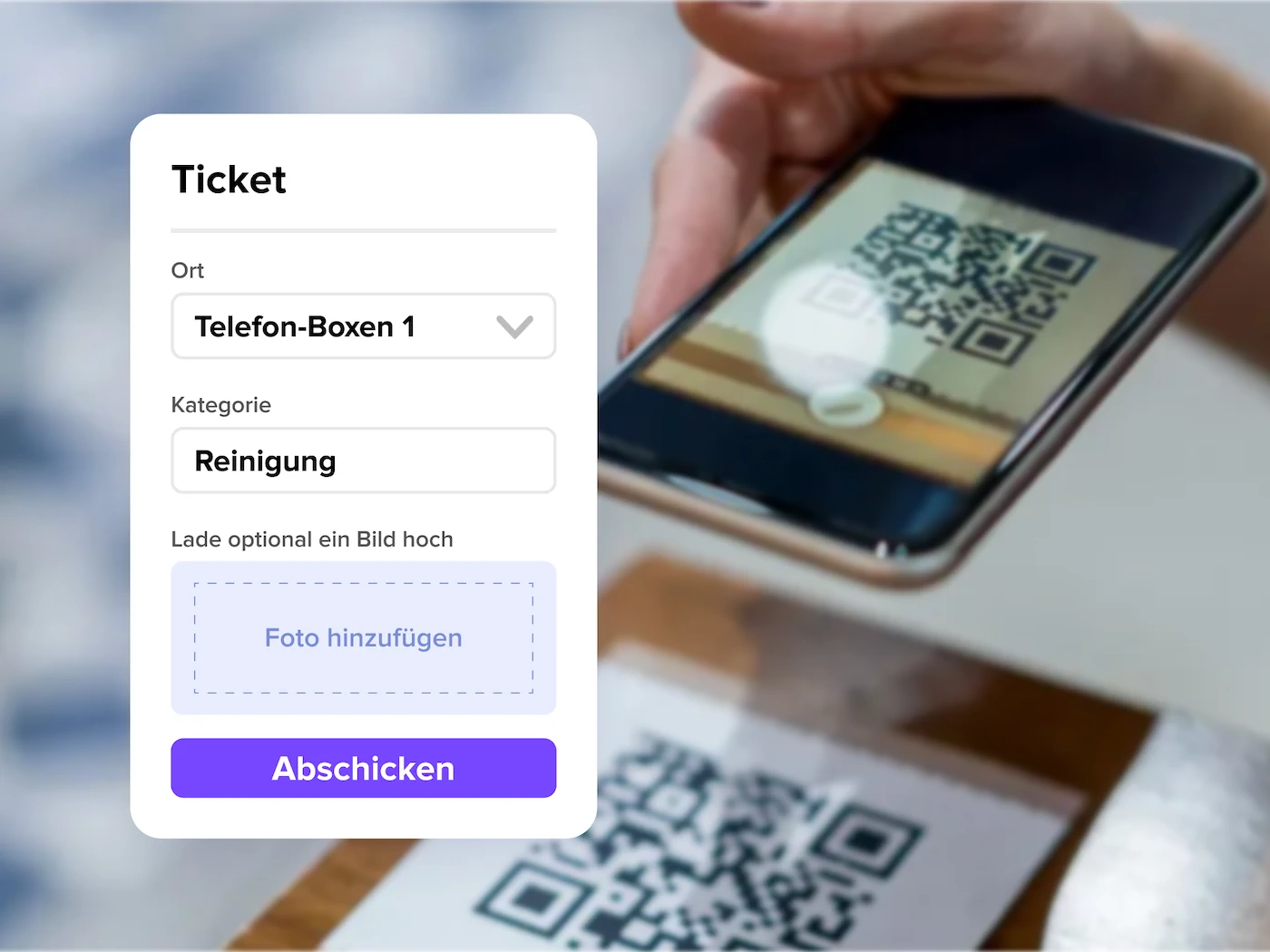
Task: Open the Telefon-Boxen 1 location selector
Action: [363, 326]
